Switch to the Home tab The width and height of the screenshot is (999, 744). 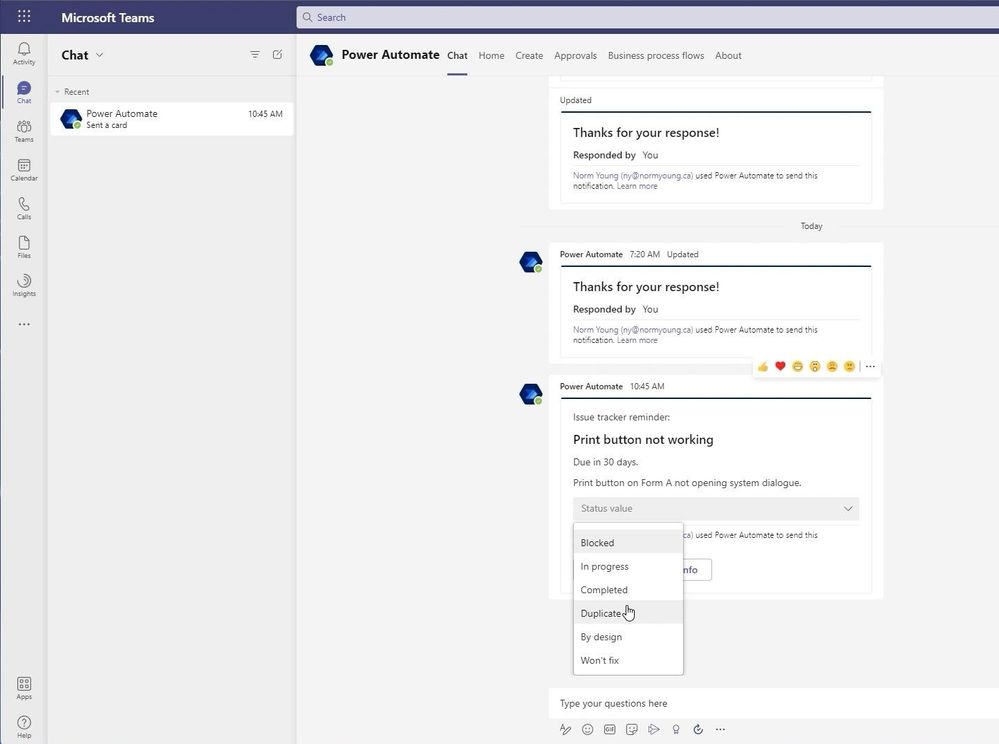tap(491, 55)
